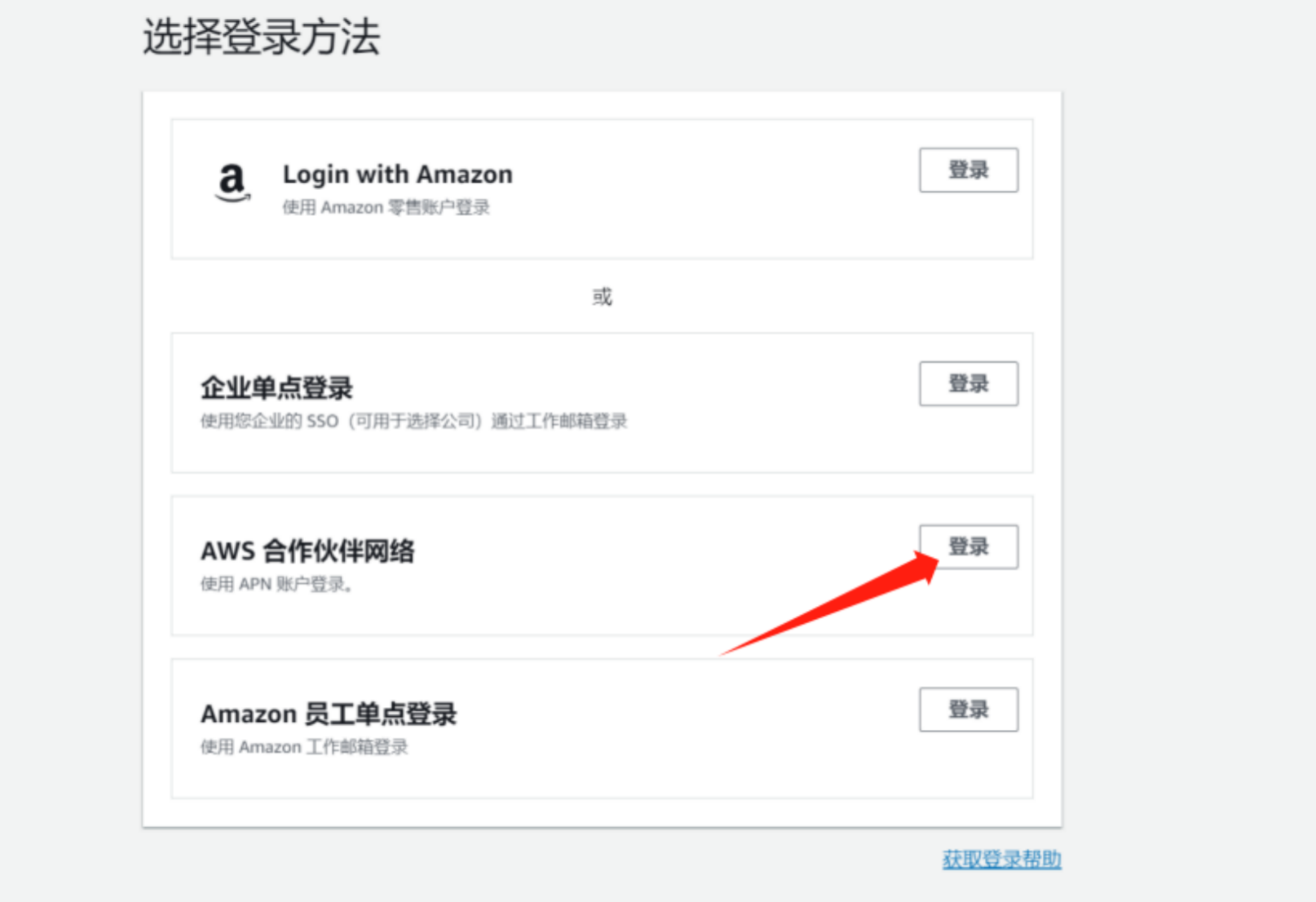Screen dimensions: 1316x902
Task: Select the Login with Amazon heading
Action: pos(398,175)
